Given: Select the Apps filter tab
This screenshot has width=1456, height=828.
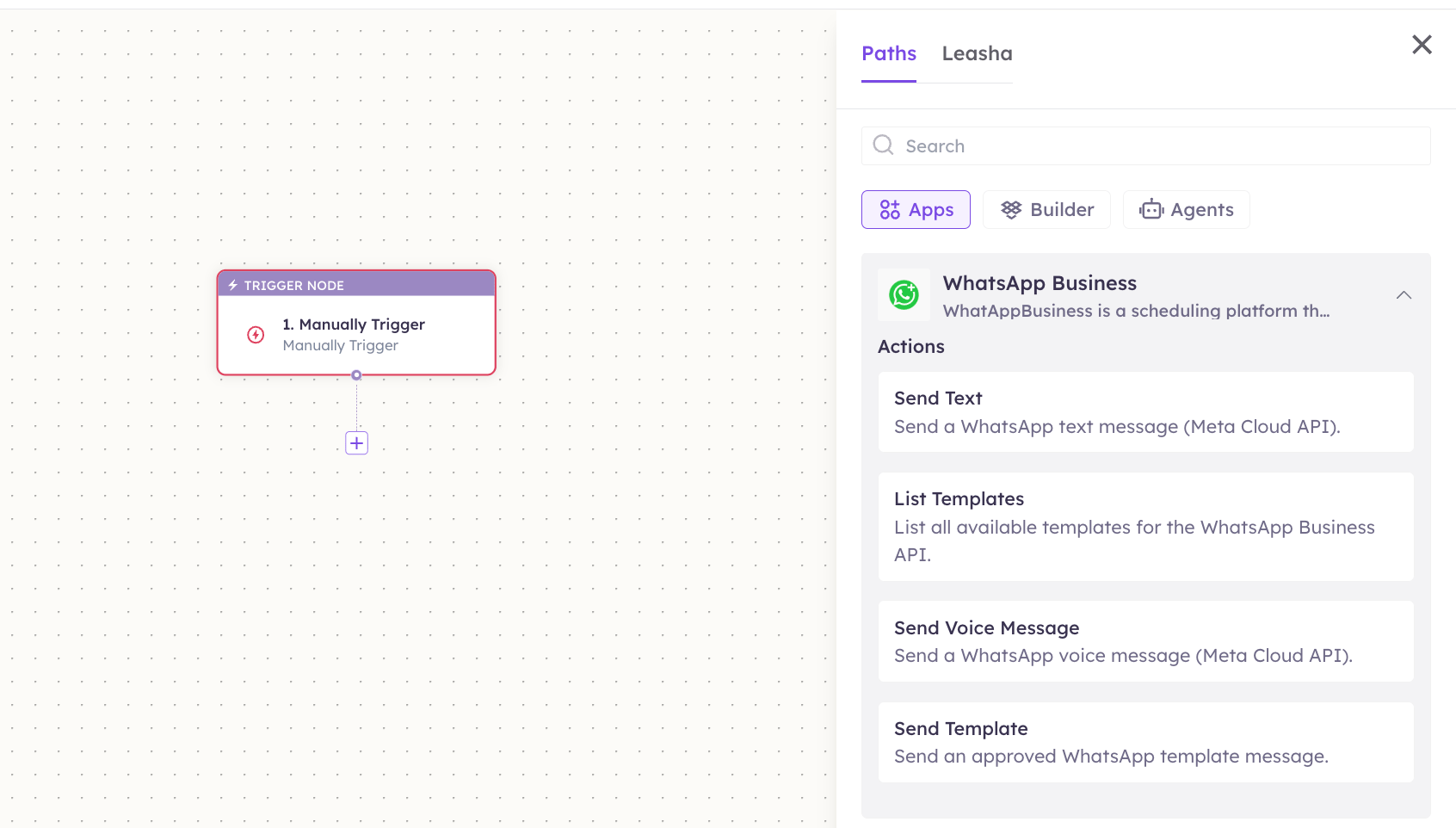Looking at the screenshot, I should 916,209.
